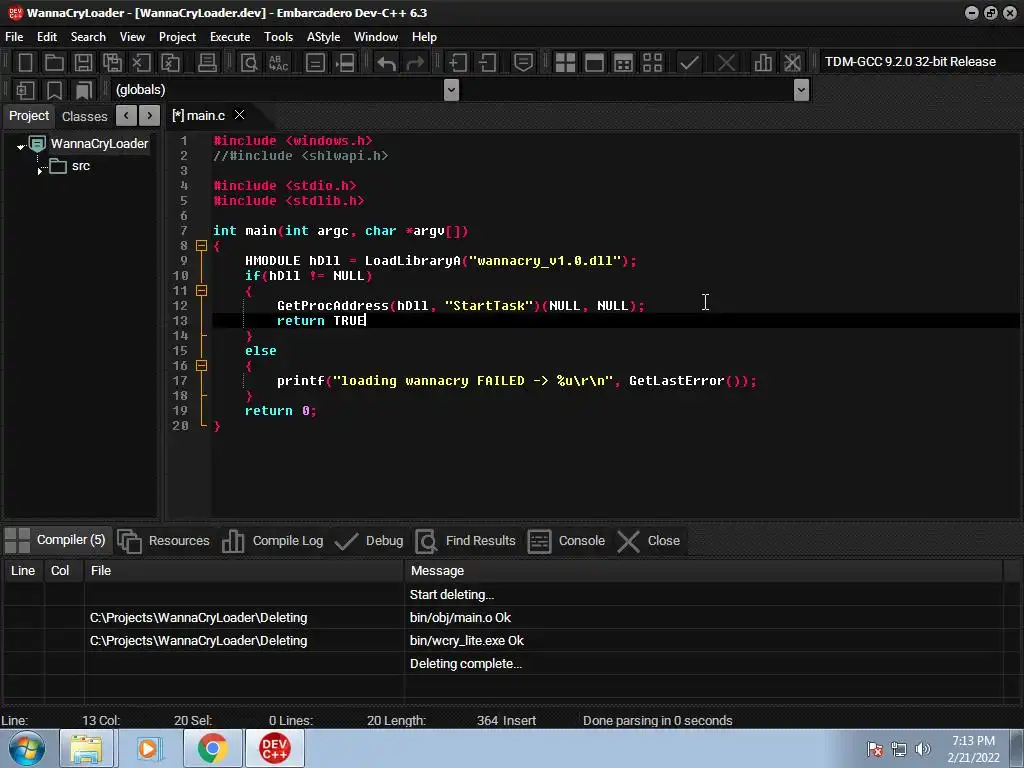
Task: Select the Compiler (5) tab
Action: (56, 540)
